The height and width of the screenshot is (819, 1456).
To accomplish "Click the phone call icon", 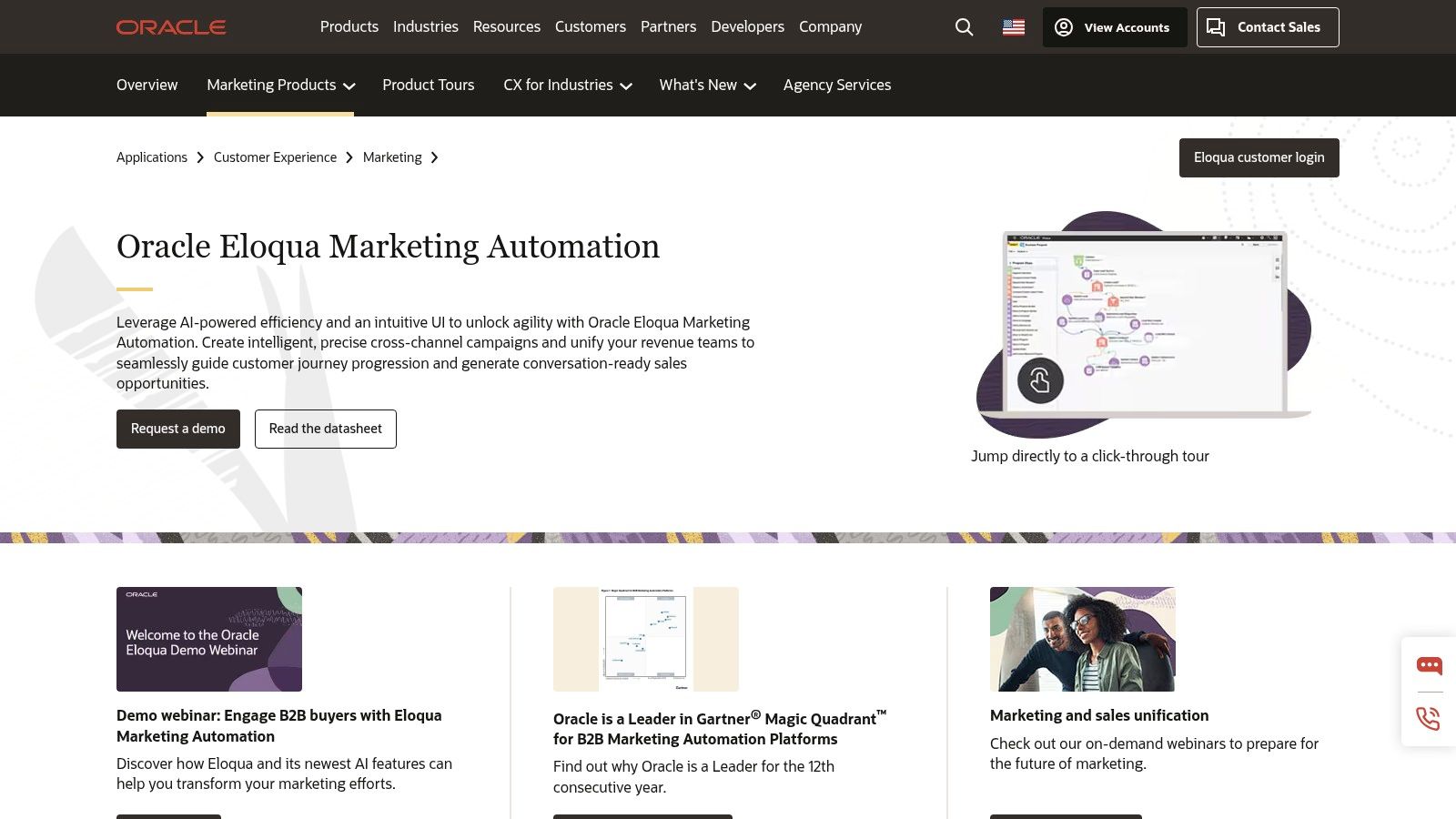I will click(1429, 719).
